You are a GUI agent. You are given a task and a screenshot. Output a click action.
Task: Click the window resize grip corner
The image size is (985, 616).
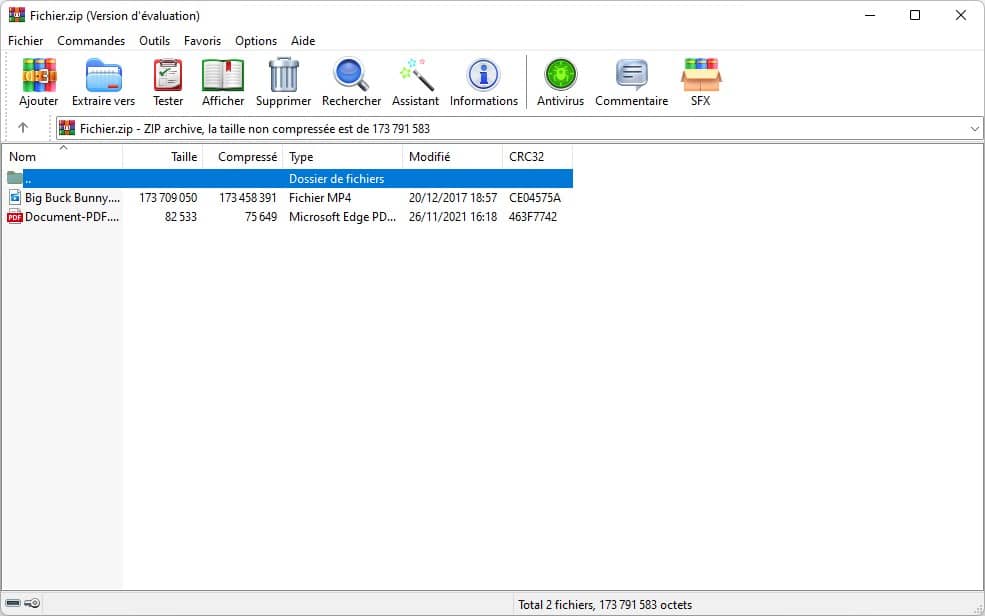coord(978,609)
